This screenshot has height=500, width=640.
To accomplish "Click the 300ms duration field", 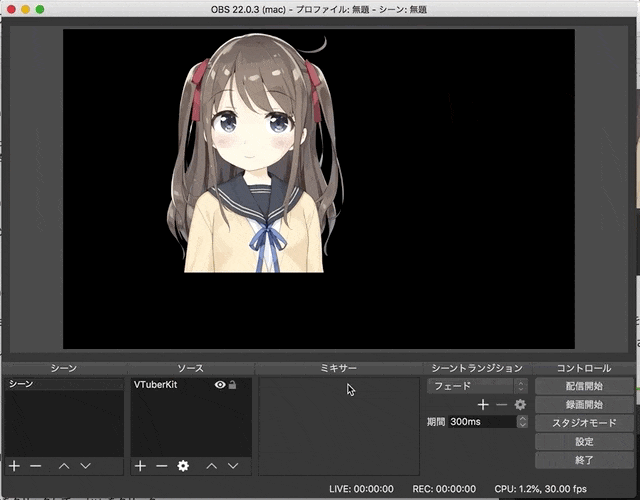I will pyautogui.click(x=482, y=422).
